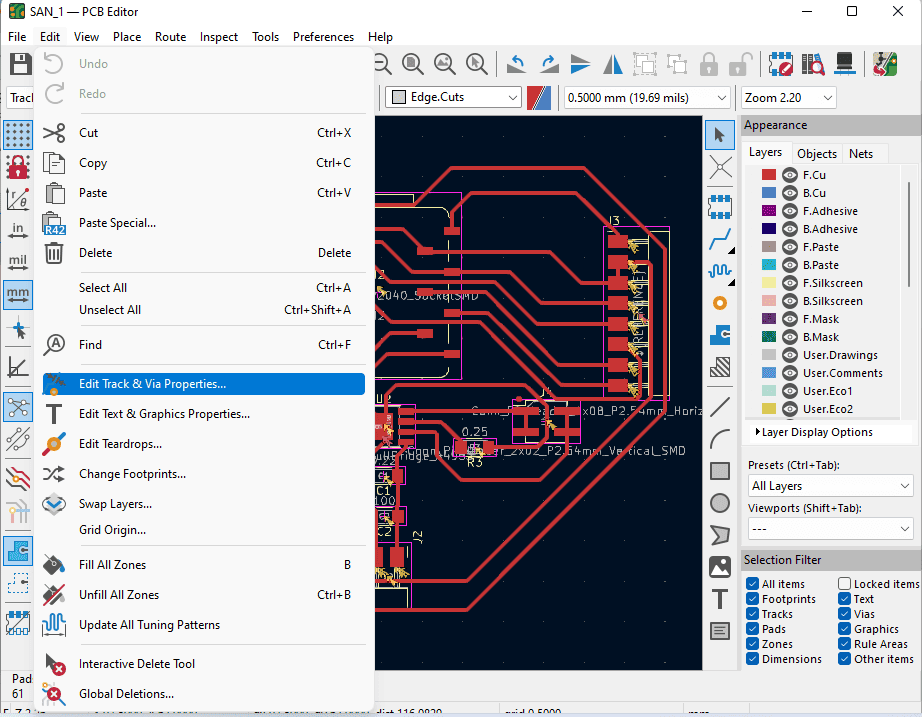Click the unlock padlock icon
Image resolution: width=922 pixels, height=717 pixels.
[741, 64]
